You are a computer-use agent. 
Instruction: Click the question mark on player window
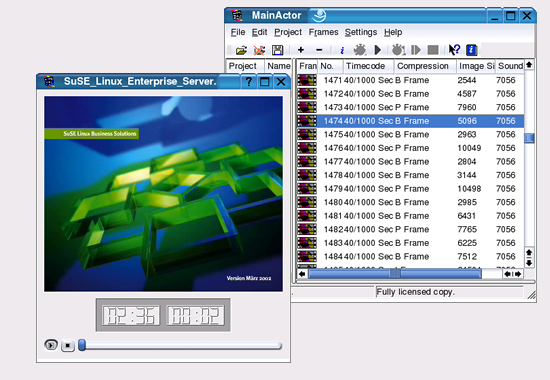249,82
